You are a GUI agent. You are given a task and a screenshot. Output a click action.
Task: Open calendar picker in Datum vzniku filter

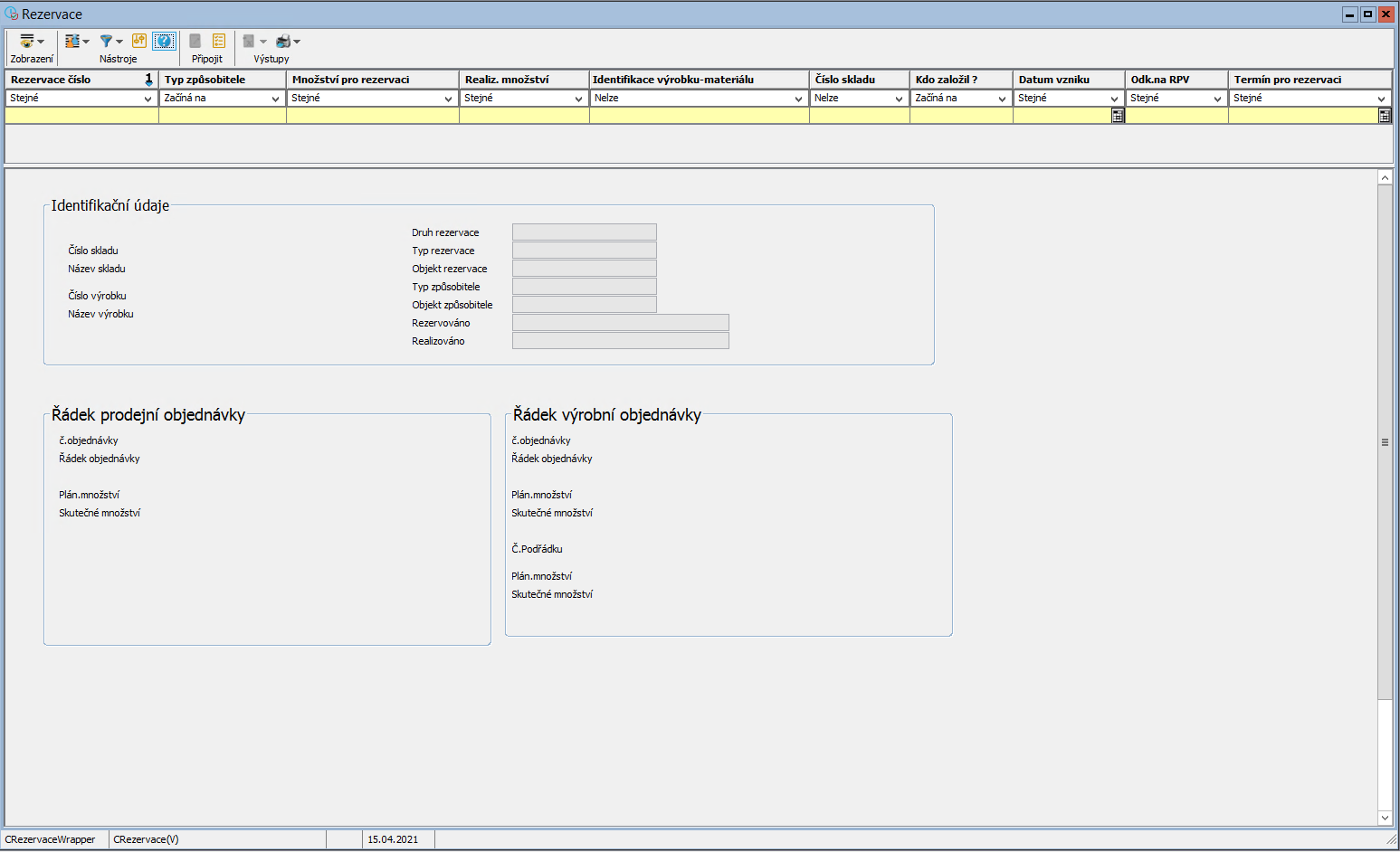pos(1118,116)
